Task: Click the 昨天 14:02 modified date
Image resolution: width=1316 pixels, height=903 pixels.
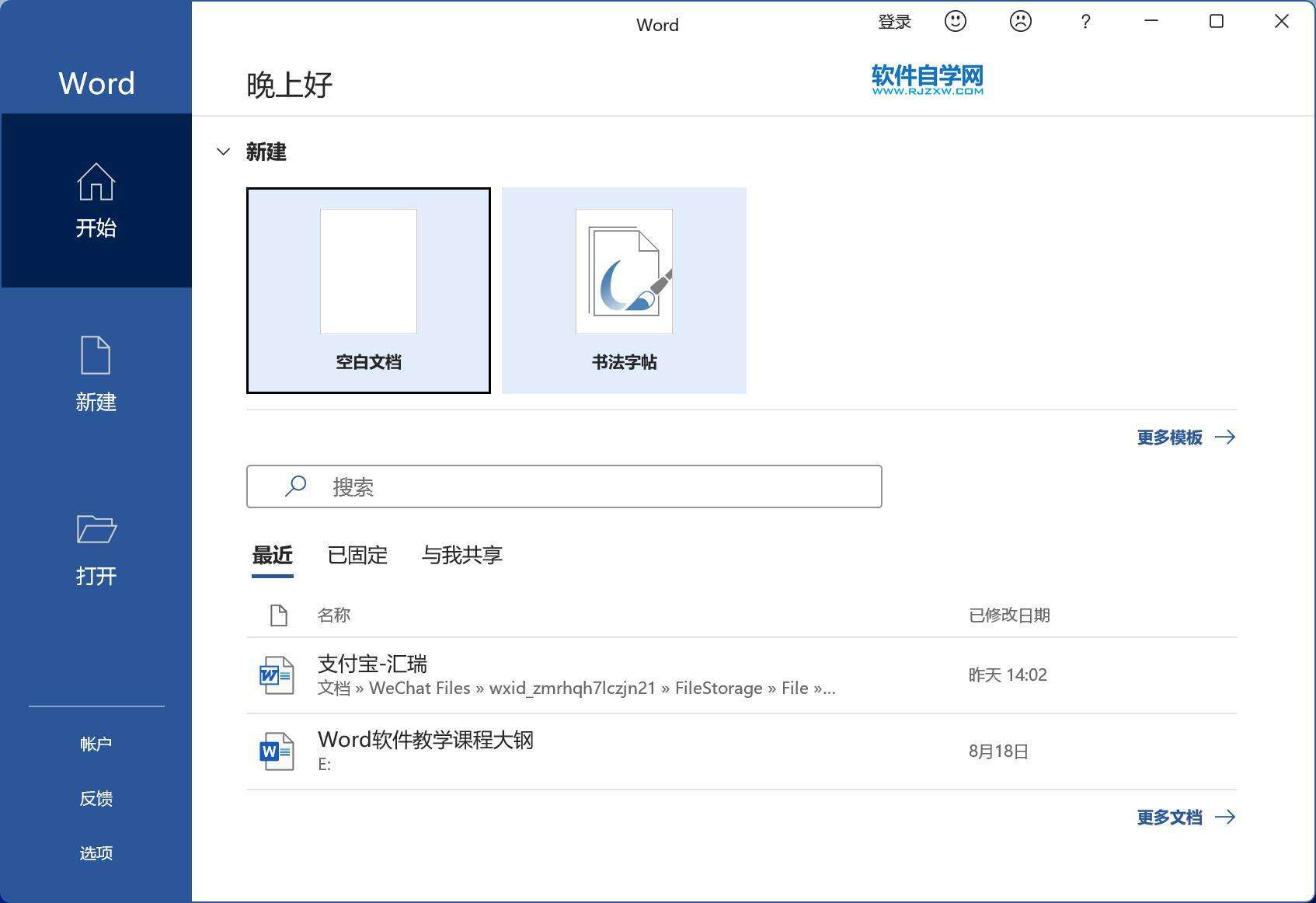Action: point(1008,675)
